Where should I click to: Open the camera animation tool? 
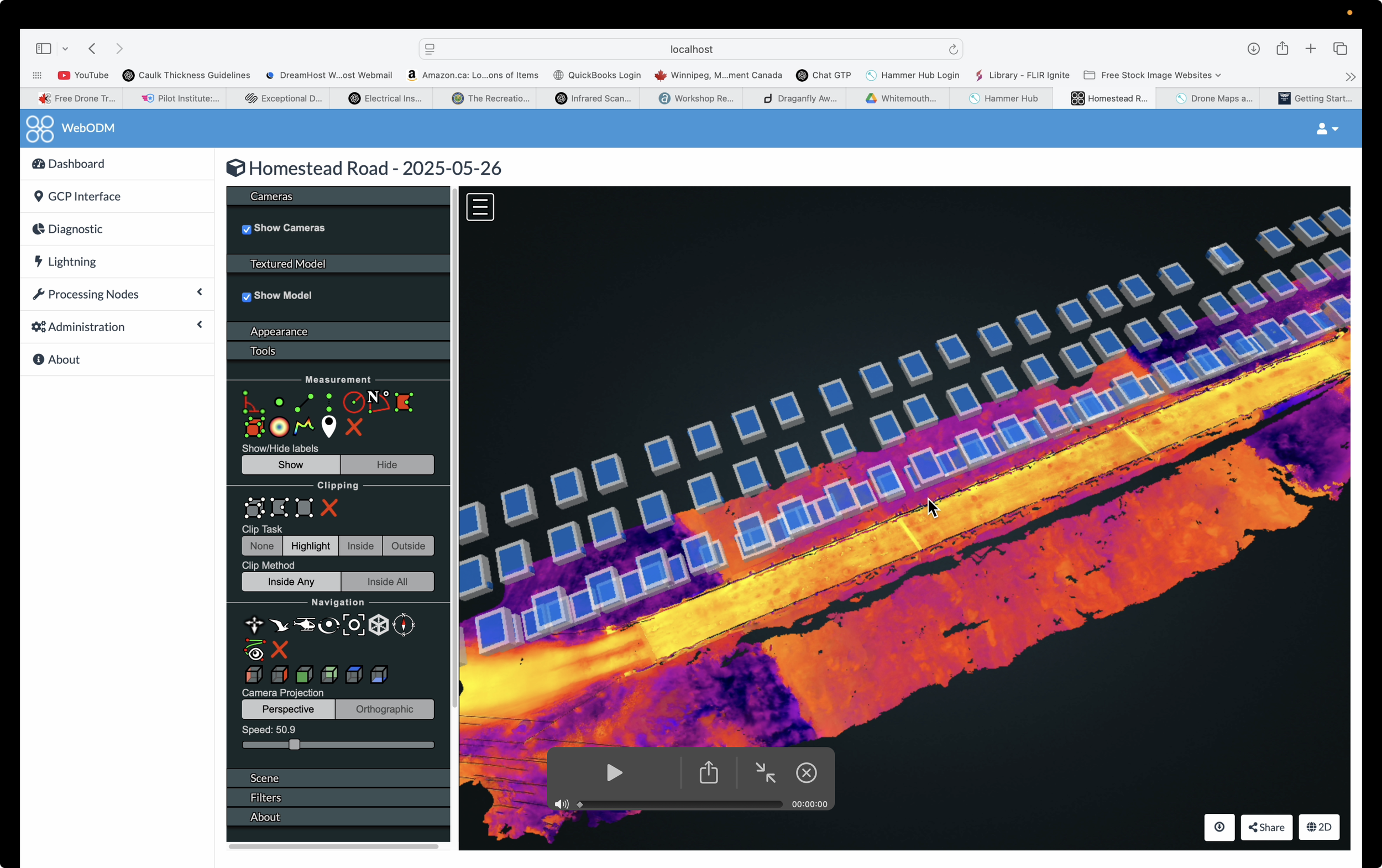click(254, 650)
